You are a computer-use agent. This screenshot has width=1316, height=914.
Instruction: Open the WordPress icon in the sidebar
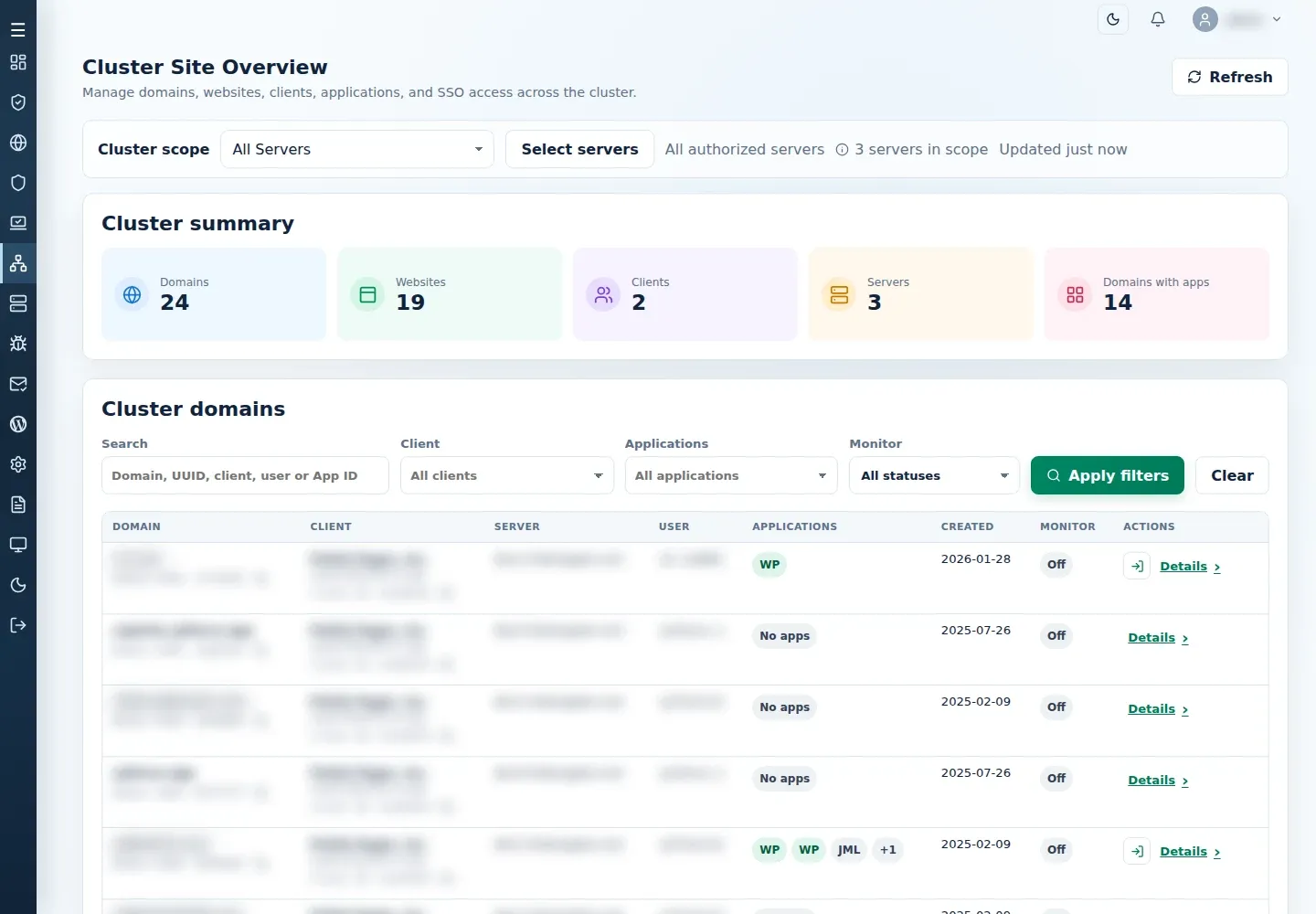(x=18, y=424)
